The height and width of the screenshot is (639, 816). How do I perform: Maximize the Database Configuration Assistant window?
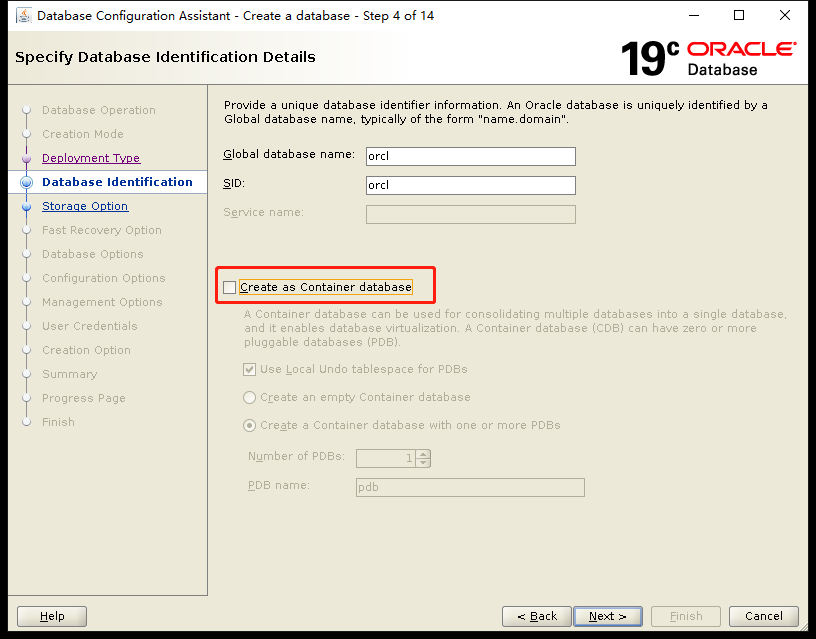click(739, 16)
